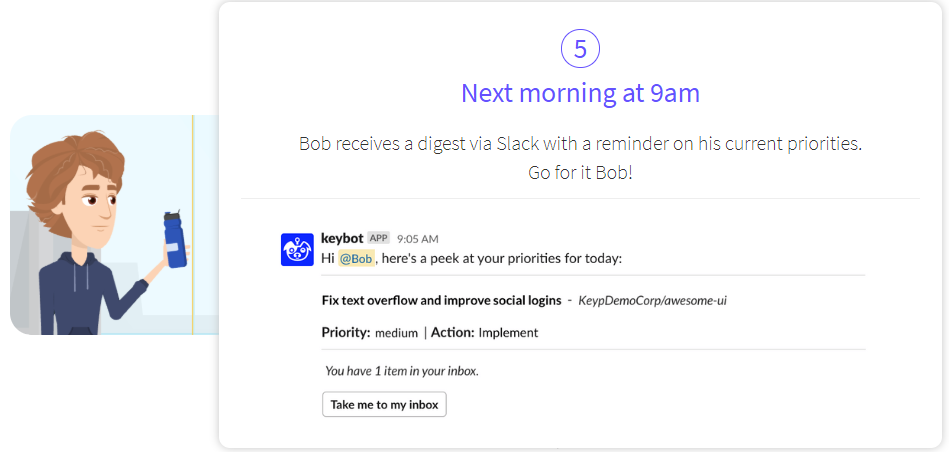Click the blue water bottle in illustration
Image resolution: width=949 pixels, height=452 pixels.
175,239
